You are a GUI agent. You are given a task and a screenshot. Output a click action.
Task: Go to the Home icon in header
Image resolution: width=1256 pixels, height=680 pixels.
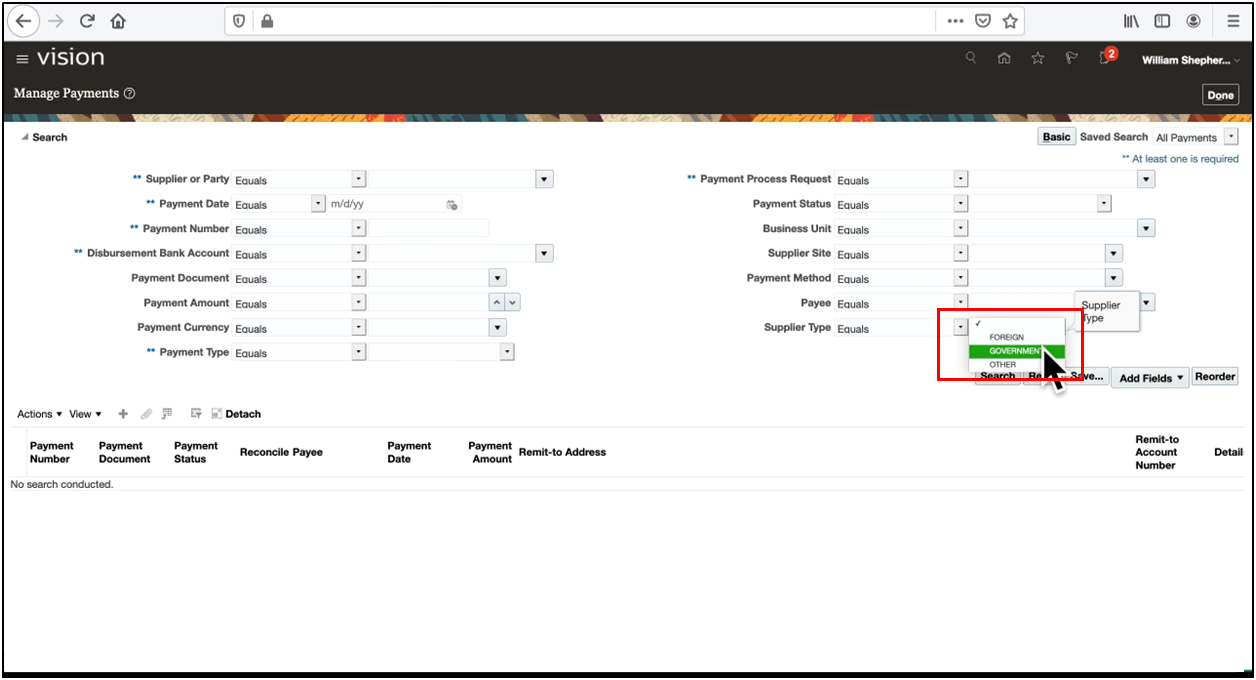(1004, 58)
